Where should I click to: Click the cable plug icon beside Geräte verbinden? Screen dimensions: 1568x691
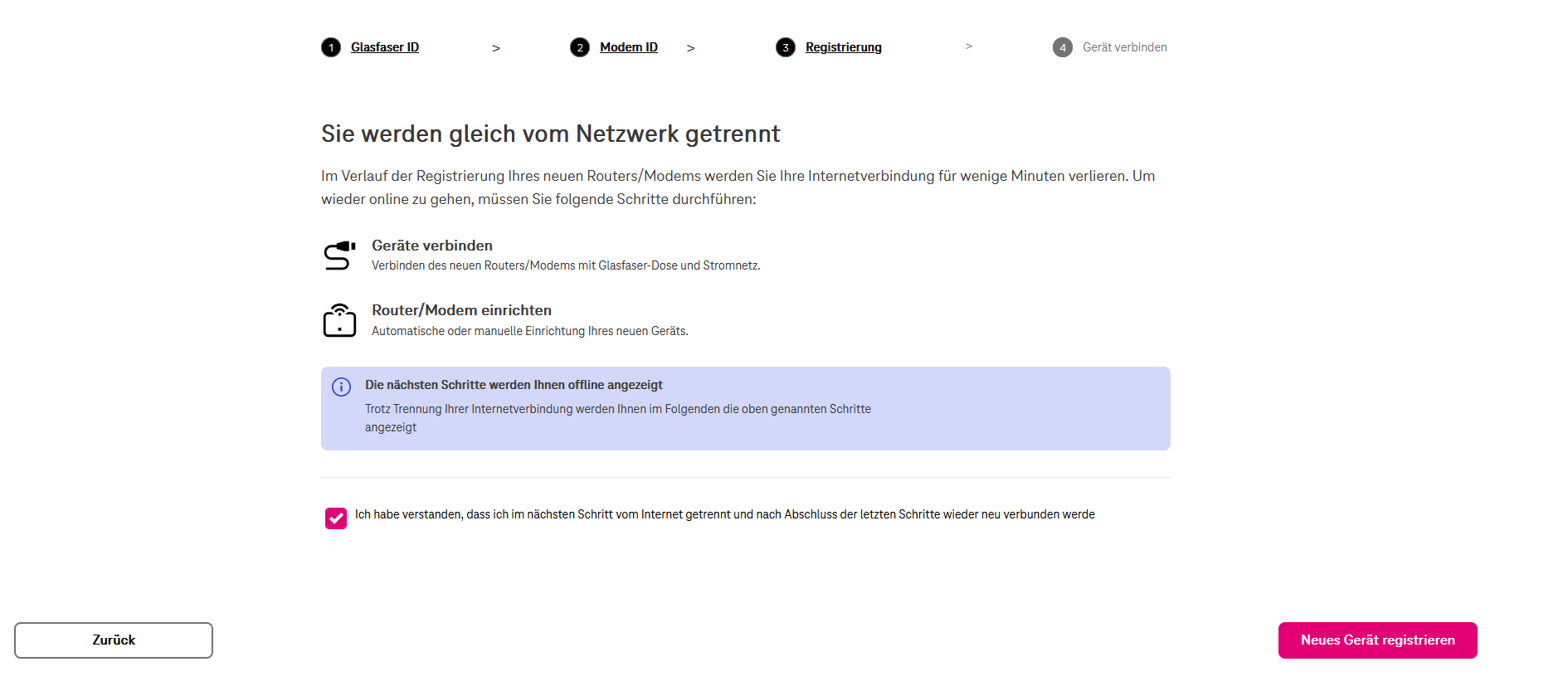339,255
